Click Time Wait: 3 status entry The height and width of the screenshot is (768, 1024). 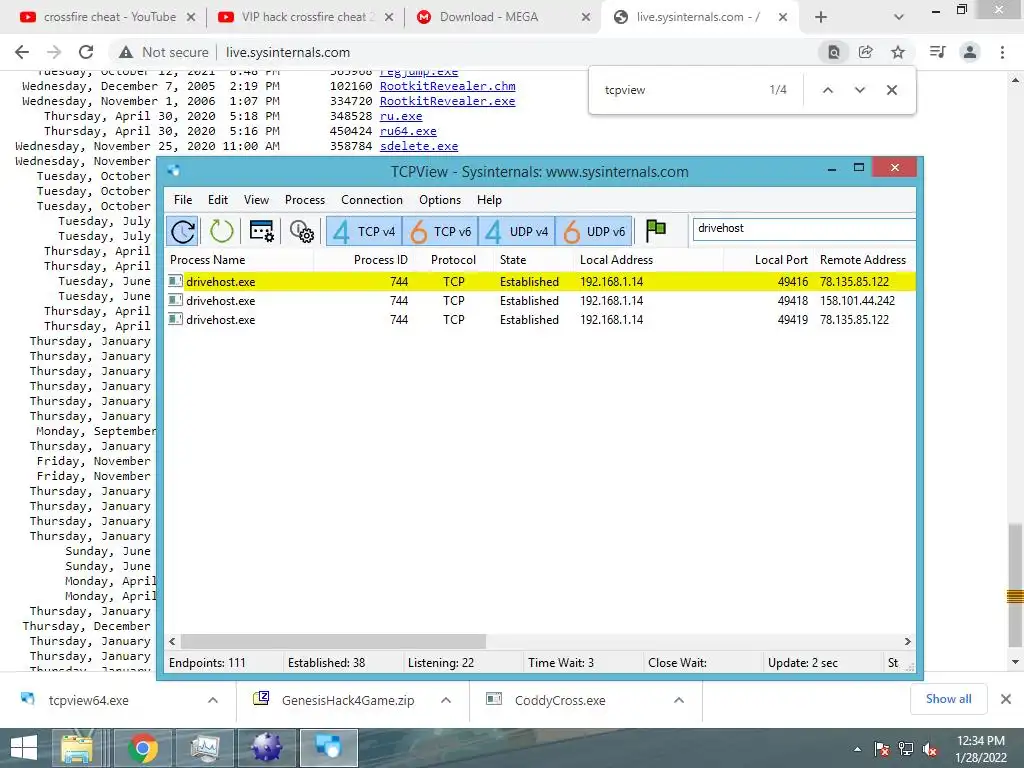[561, 663]
